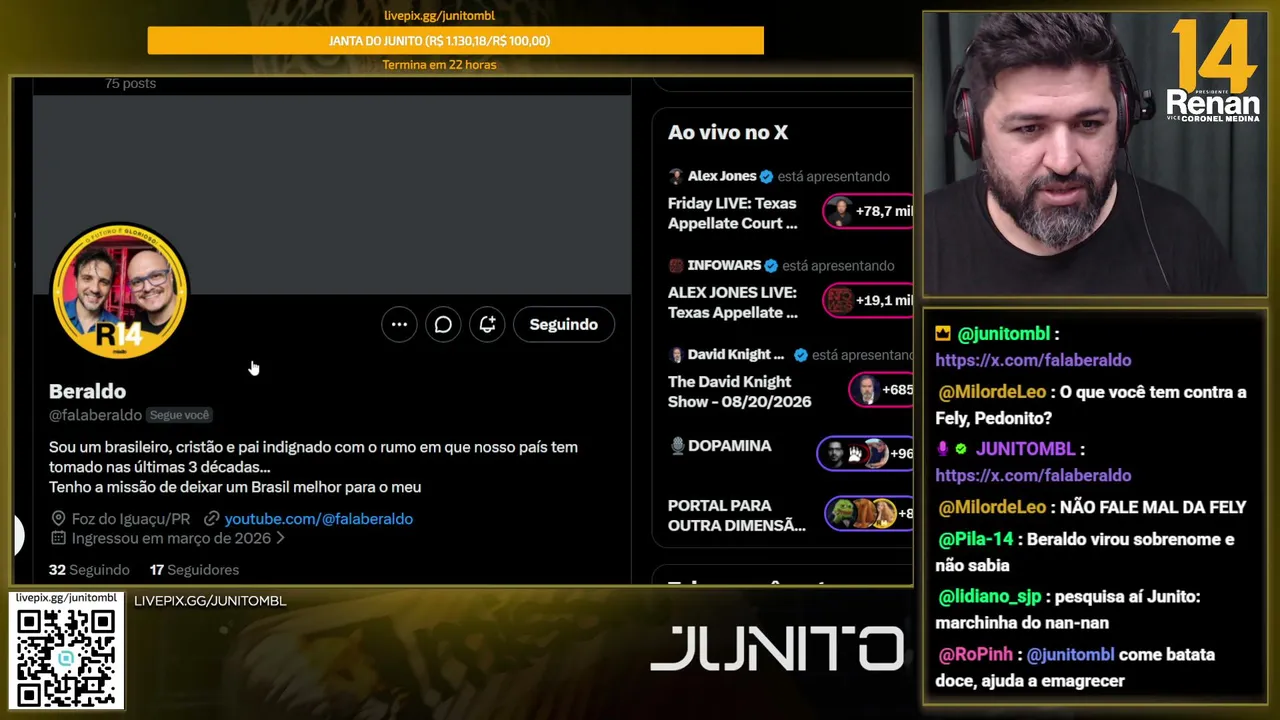Viewport: 1280px width, 720px height.
Task: Click the @MilordeLeo username asking about Fely, Pedonito
Action: [x=992, y=392]
